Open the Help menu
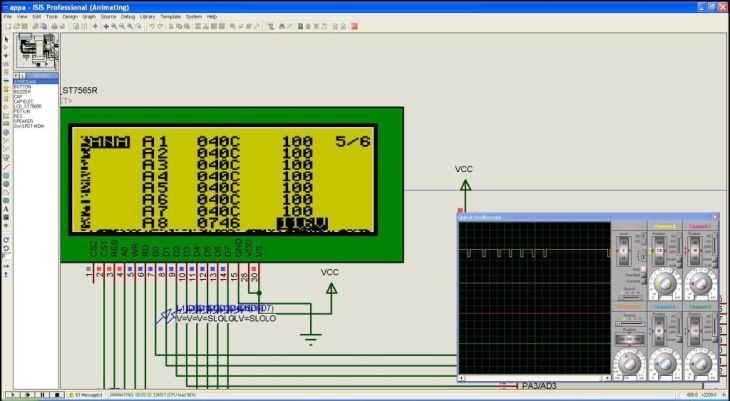730x401 pixels. point(212,16)
